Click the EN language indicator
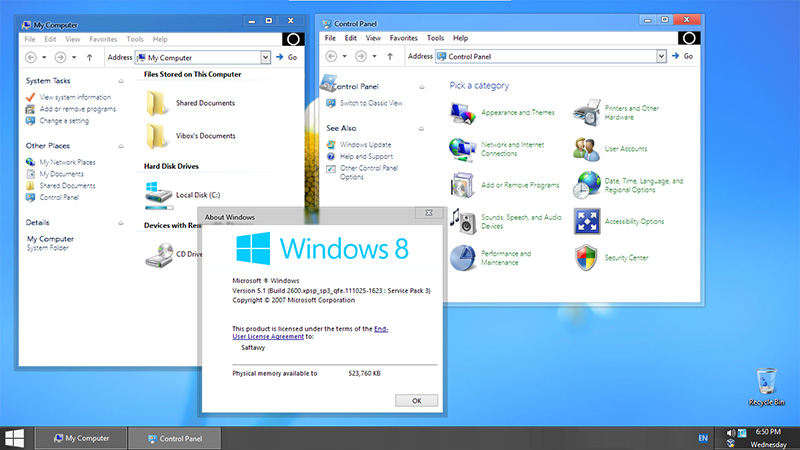Screen dimensions: 800x450 703,438
